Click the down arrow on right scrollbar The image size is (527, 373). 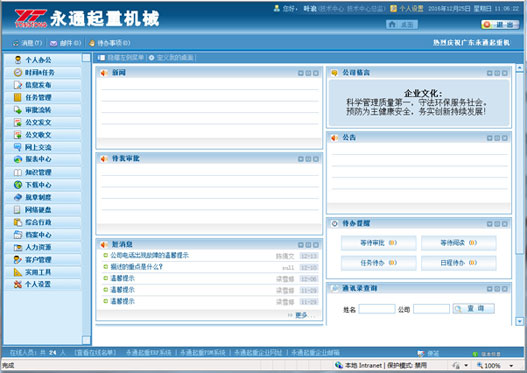[519, 322]
